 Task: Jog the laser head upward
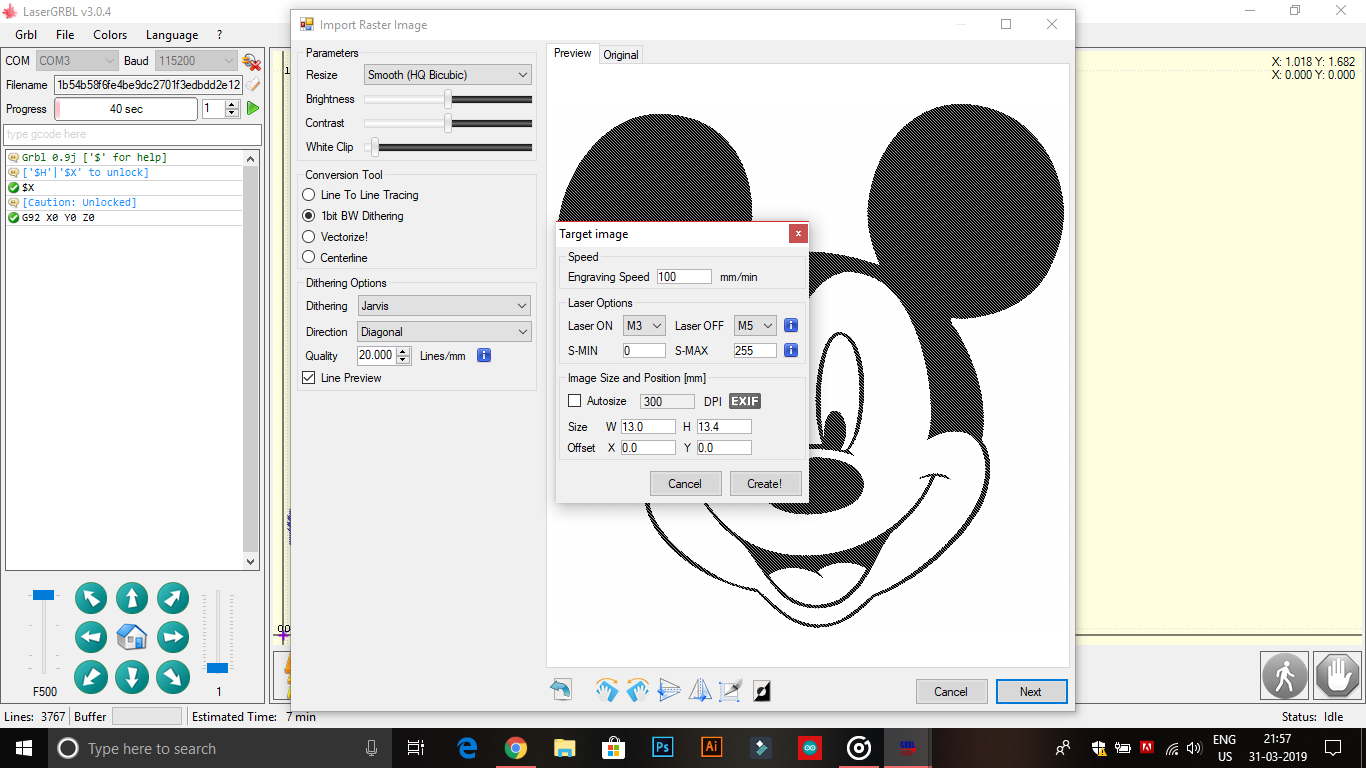click(131, 597)
